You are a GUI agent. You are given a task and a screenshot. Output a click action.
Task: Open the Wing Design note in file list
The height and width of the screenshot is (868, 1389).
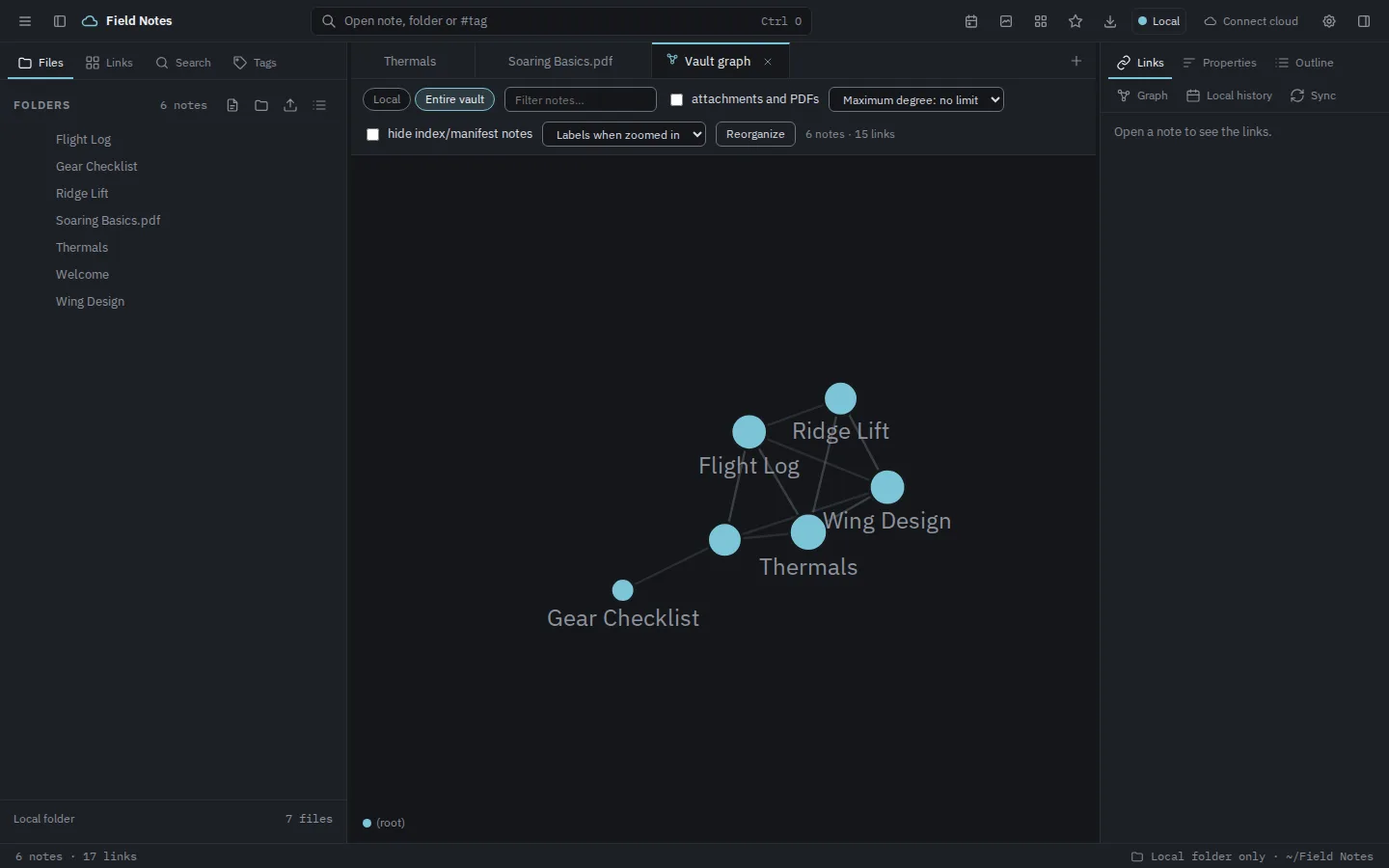[174, 302]
